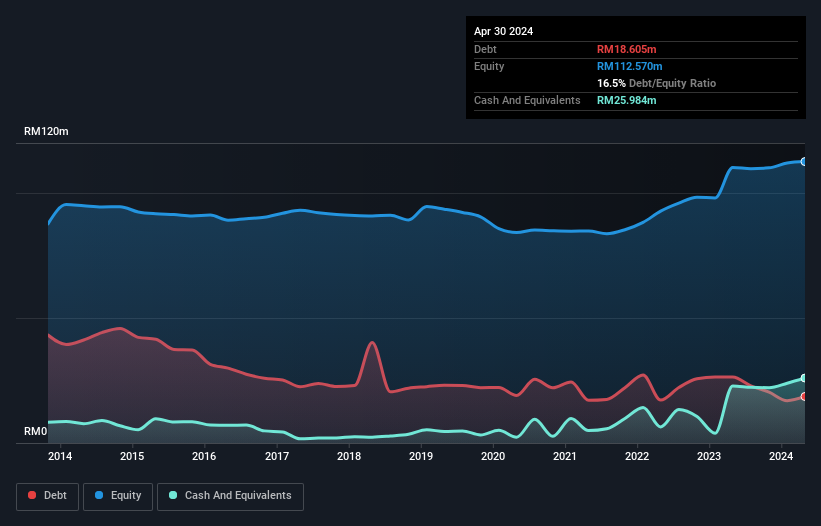821x526 pixels.
Task: Select the 2024 x-axis label
Action: (781, 456)
